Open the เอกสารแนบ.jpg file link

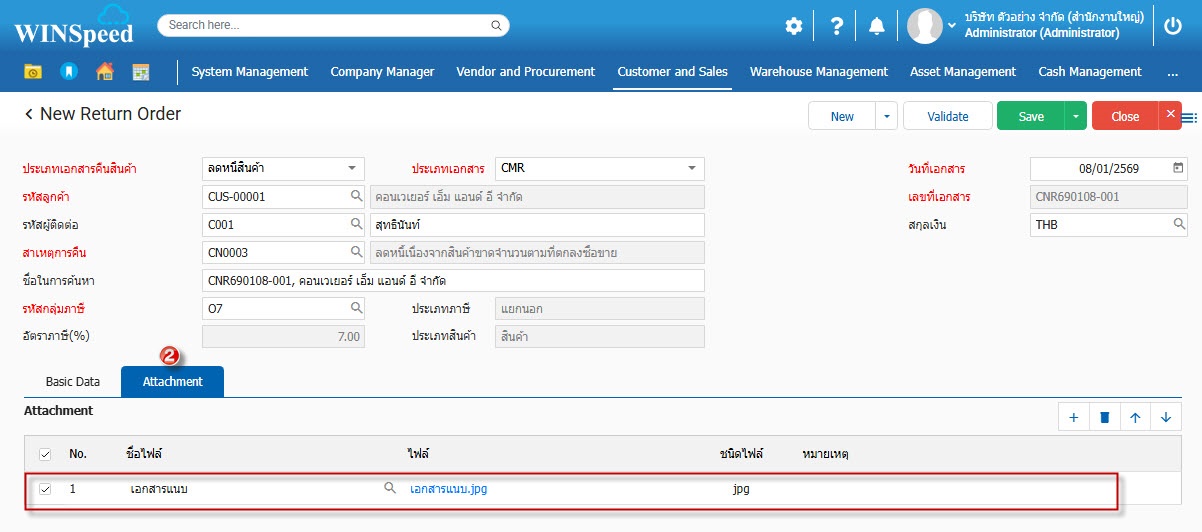pos(449,489)
